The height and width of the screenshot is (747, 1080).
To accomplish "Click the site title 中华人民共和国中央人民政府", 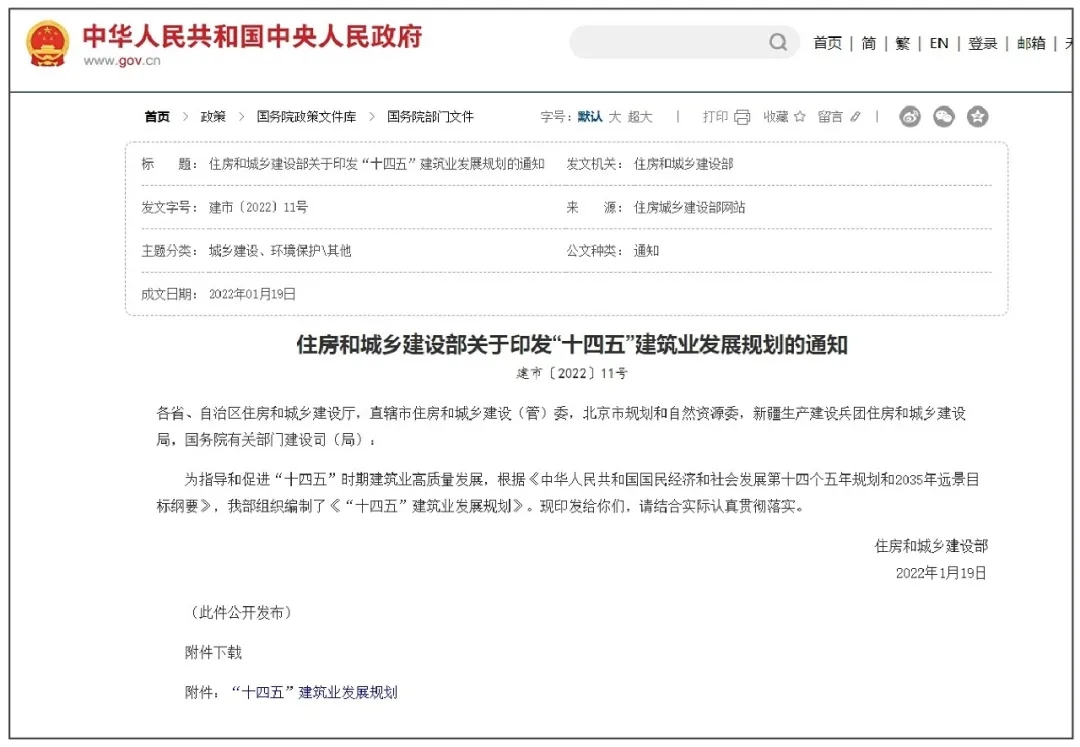I will pyautogui.click(x=252, y=36).
